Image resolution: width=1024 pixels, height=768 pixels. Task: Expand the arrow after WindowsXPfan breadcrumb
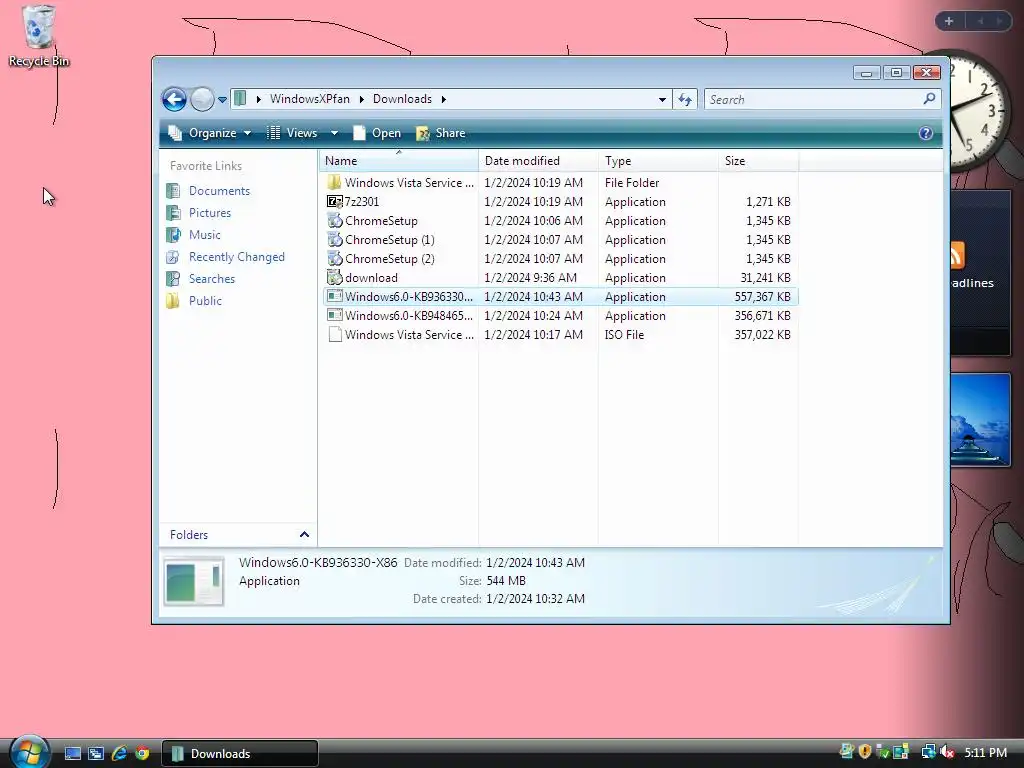tap(362, 99)
